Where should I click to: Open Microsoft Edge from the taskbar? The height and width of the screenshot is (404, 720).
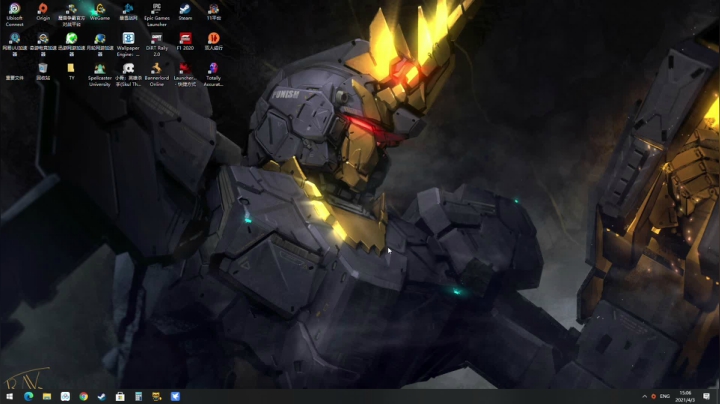(28, 397)
